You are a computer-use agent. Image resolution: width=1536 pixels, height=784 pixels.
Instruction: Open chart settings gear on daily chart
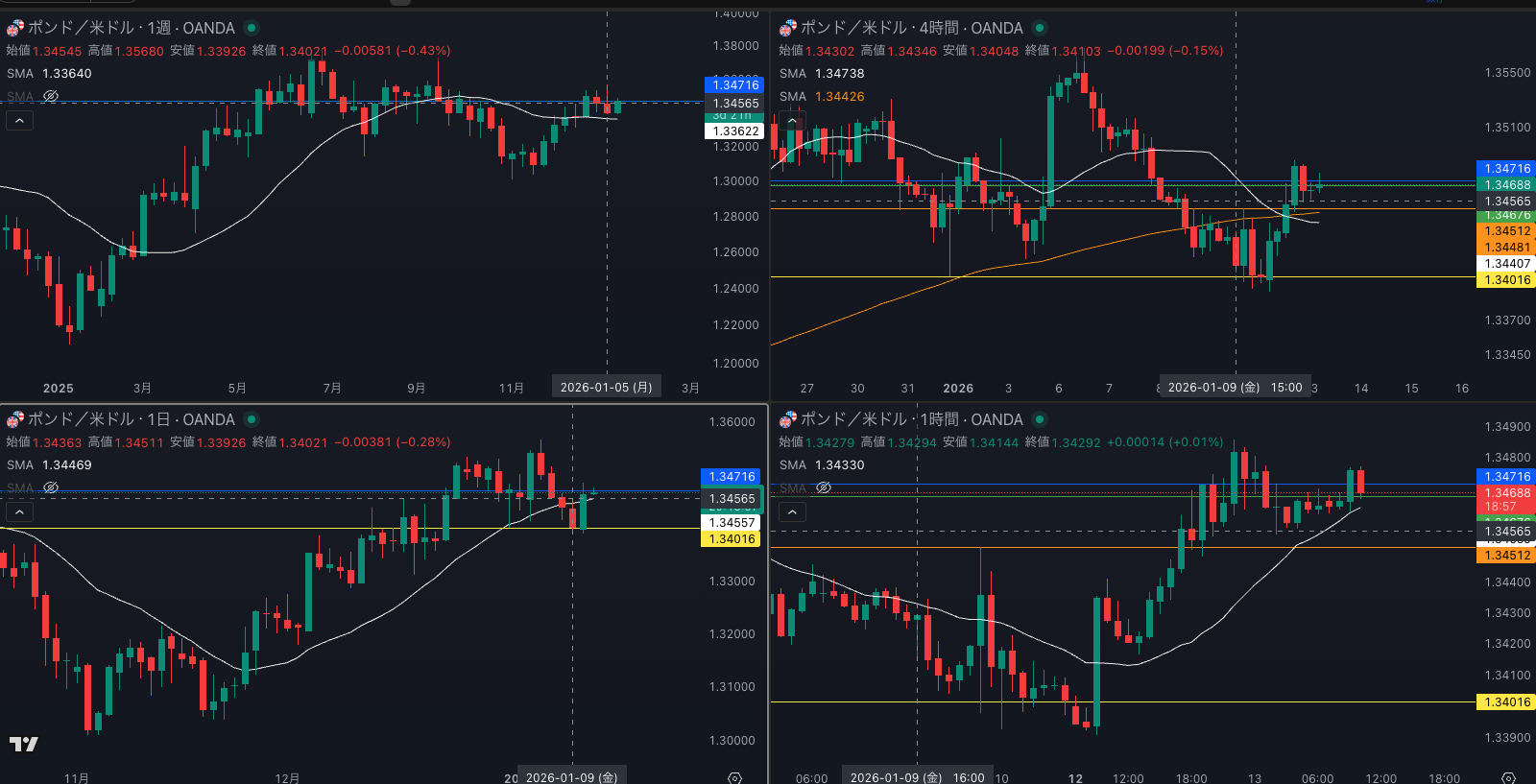point(734,777)
